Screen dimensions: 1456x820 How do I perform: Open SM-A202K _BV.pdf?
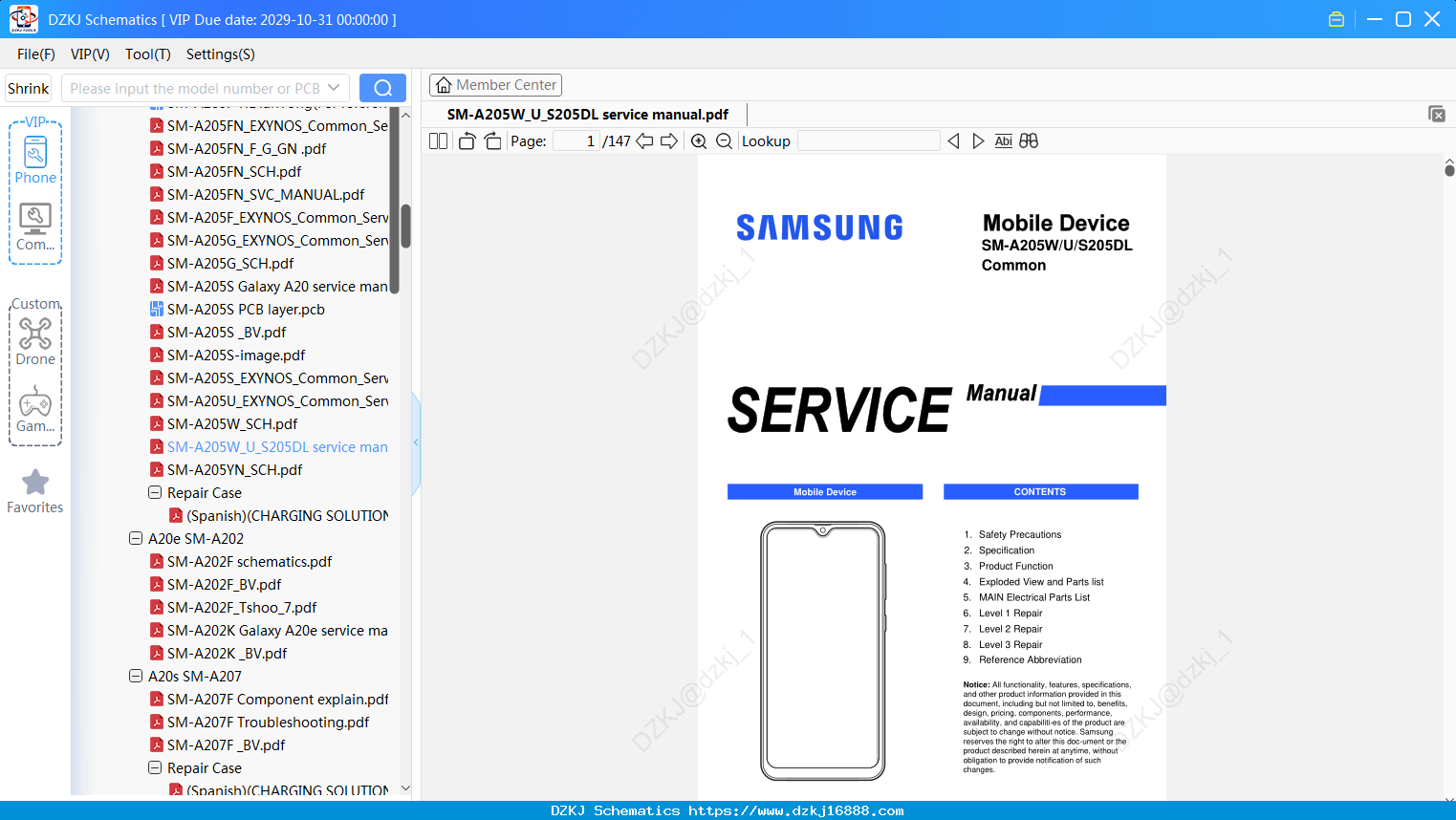click(x=227, y=654)
